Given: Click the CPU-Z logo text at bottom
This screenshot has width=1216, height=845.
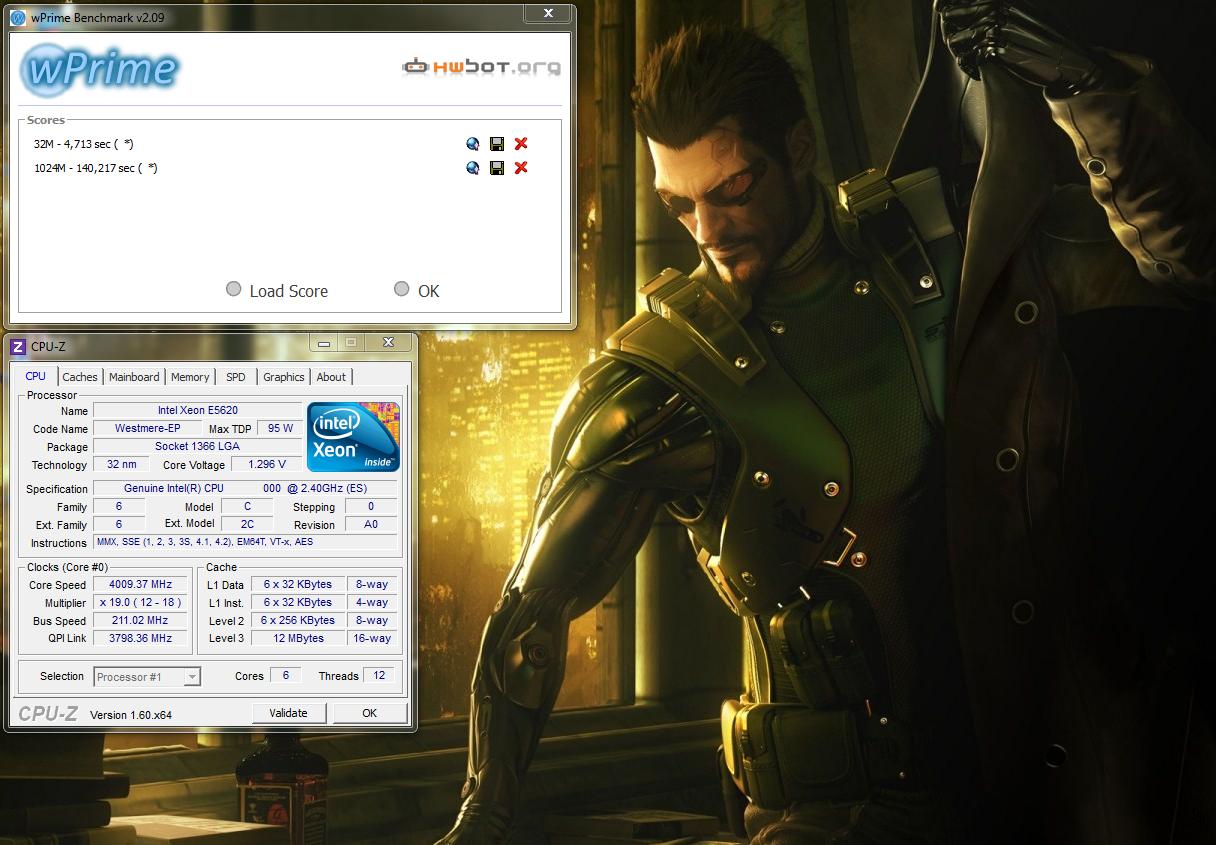Looking at the screenshot, I should point(48,714).
